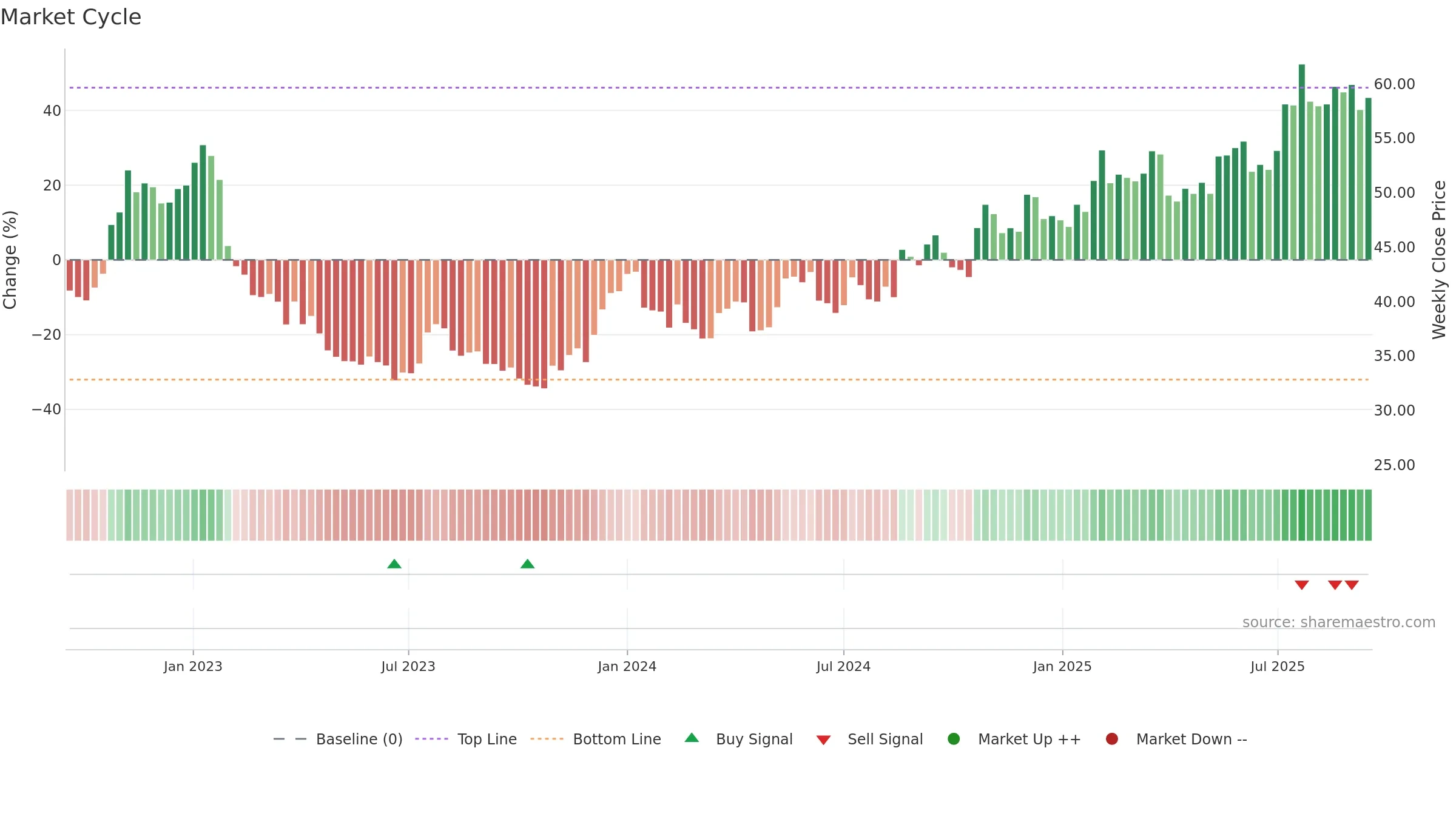Click the 60.00 price axis label
The image size is (1456, 819).
pos(1394,84)
